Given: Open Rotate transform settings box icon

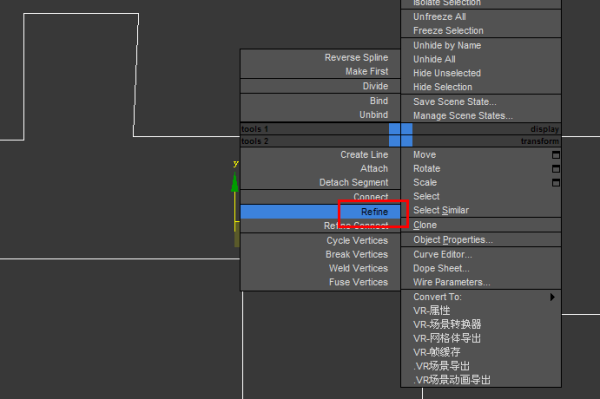Looking at the screenshot, I should (x=556, y=169).
